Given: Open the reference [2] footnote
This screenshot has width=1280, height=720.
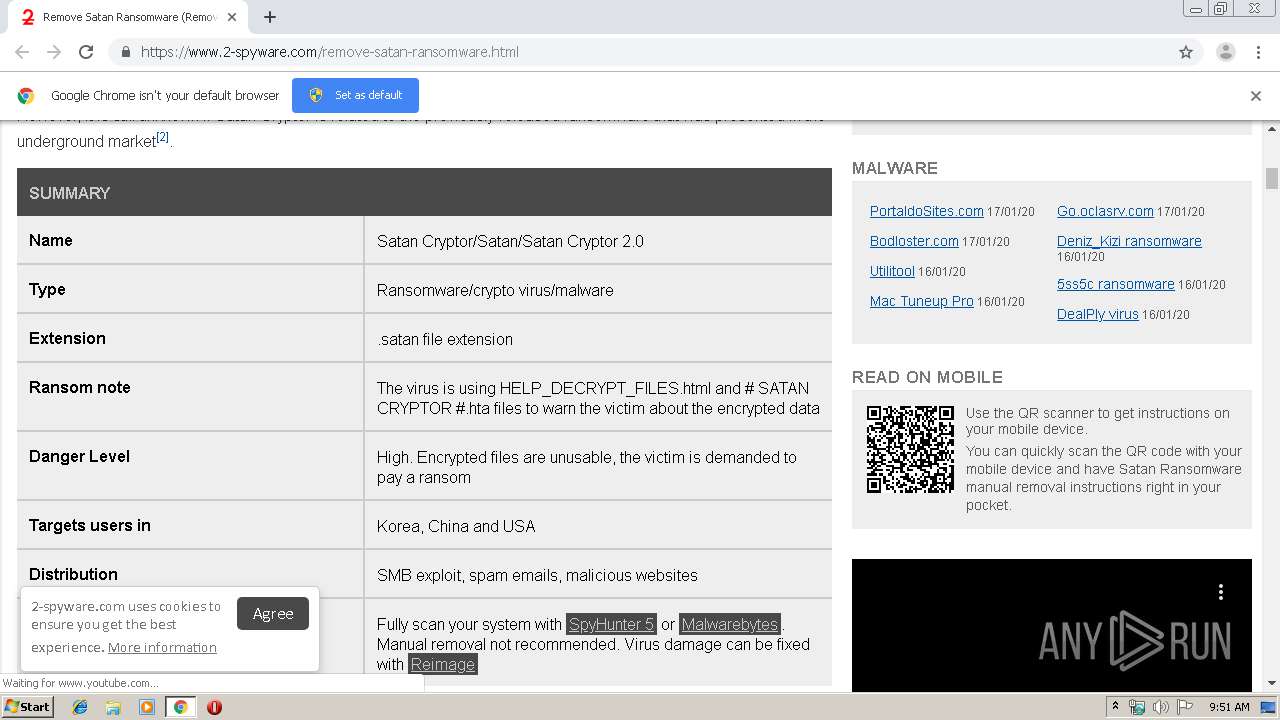Looking at the screenshot, I should pyautogui.click(x=163, y=137).
